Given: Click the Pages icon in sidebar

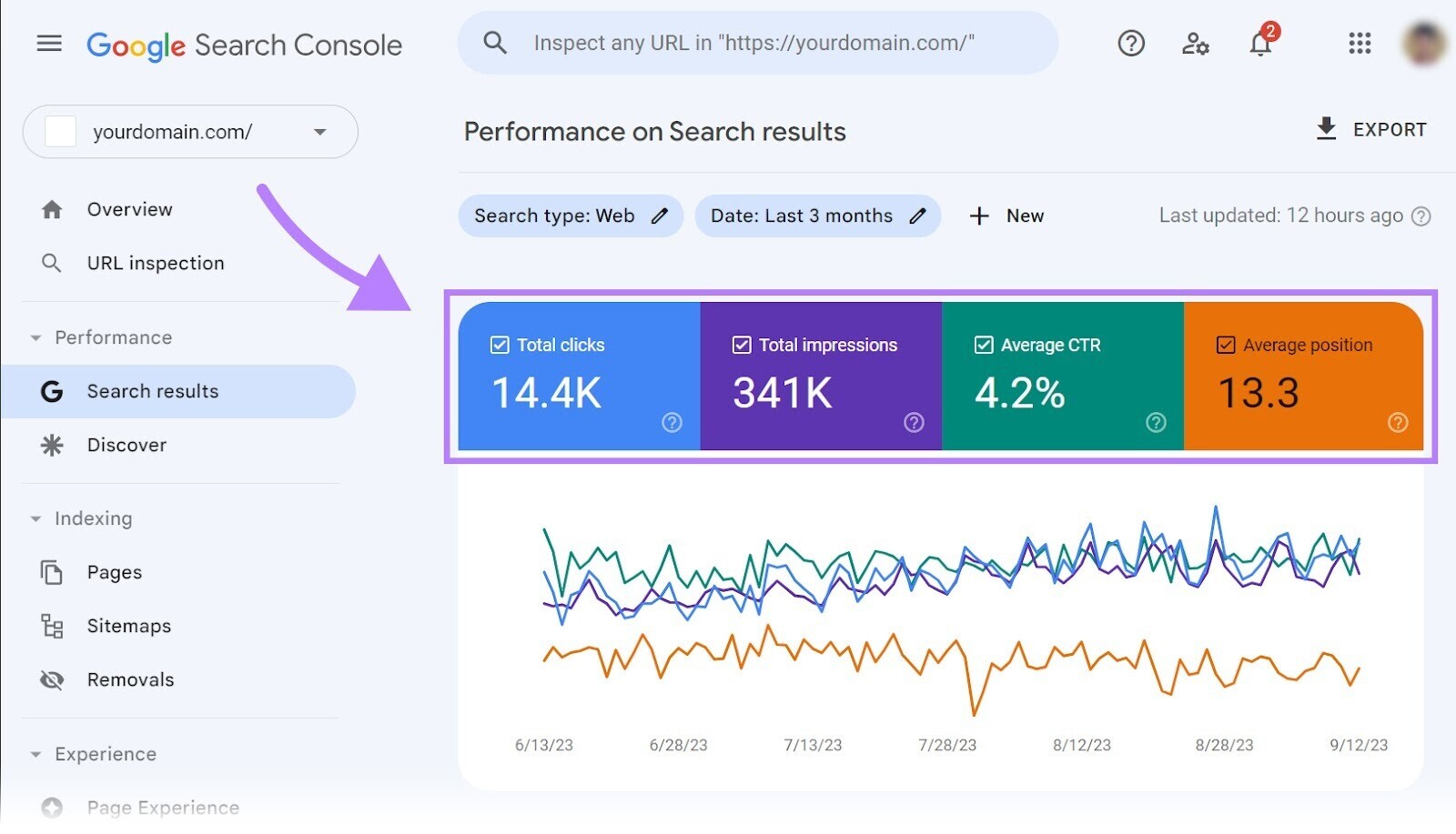Looking at the screenshot, I should pos(52,572).
